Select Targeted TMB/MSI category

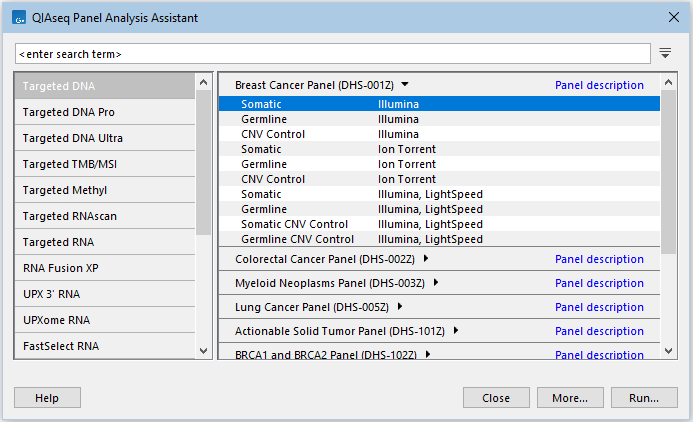click(105, 164)
